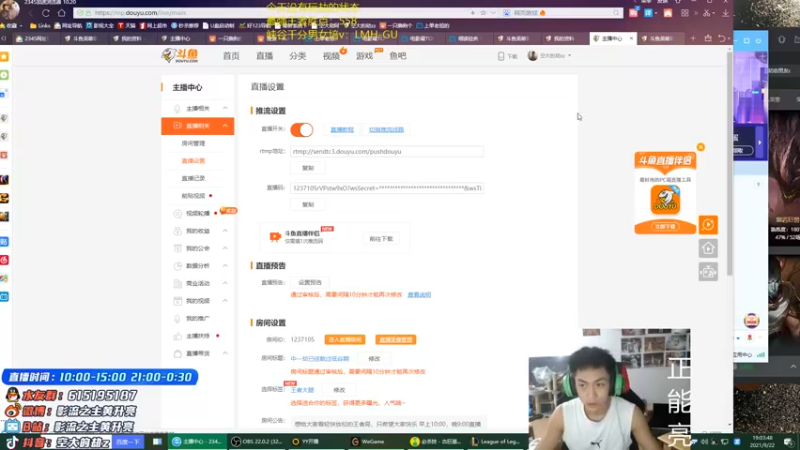
Task: Open 主播扶持 in the sidebar
Action: point(197,336)
